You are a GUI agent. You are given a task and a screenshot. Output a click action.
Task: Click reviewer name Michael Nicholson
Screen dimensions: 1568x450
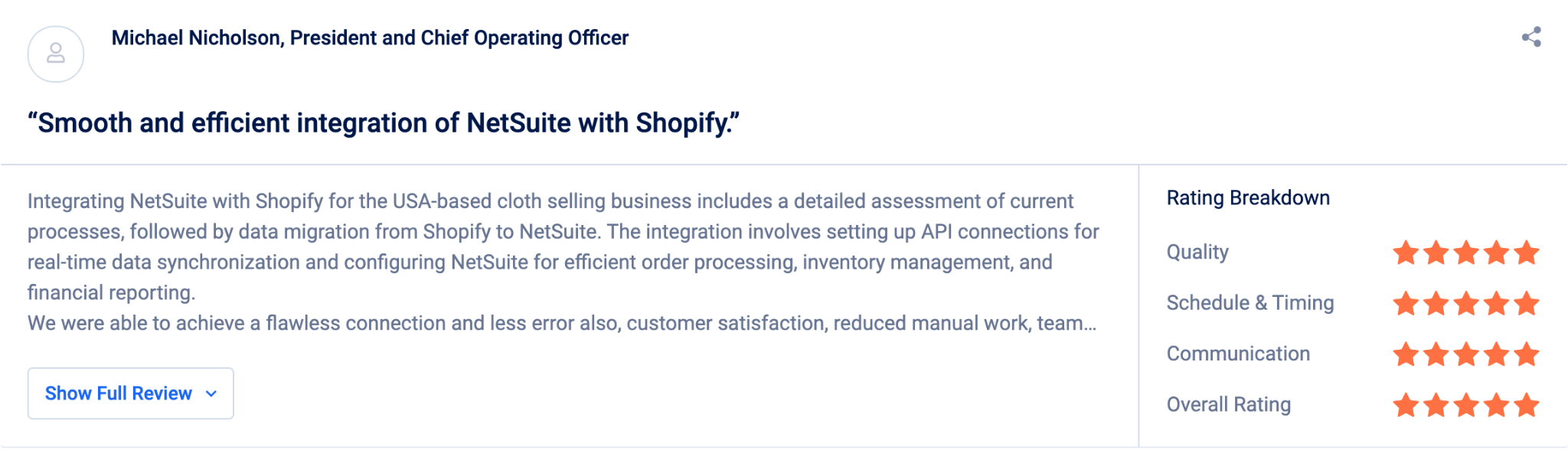click(195, 38)
